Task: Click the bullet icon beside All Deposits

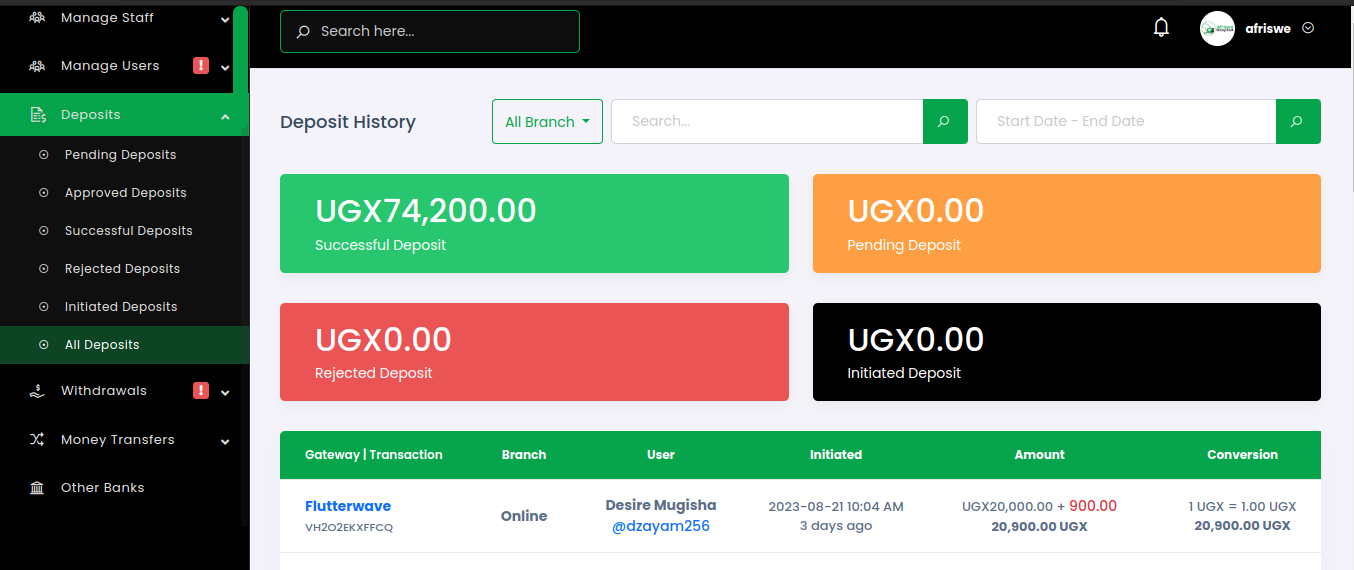Action: (43, 345)
